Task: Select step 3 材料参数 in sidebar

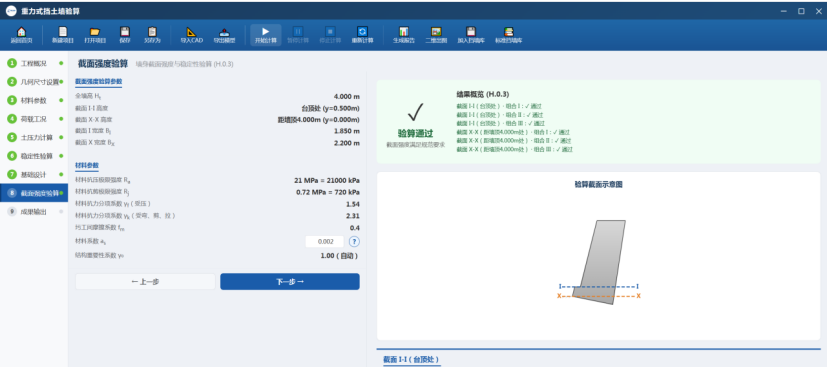Action: pos(34,100)
